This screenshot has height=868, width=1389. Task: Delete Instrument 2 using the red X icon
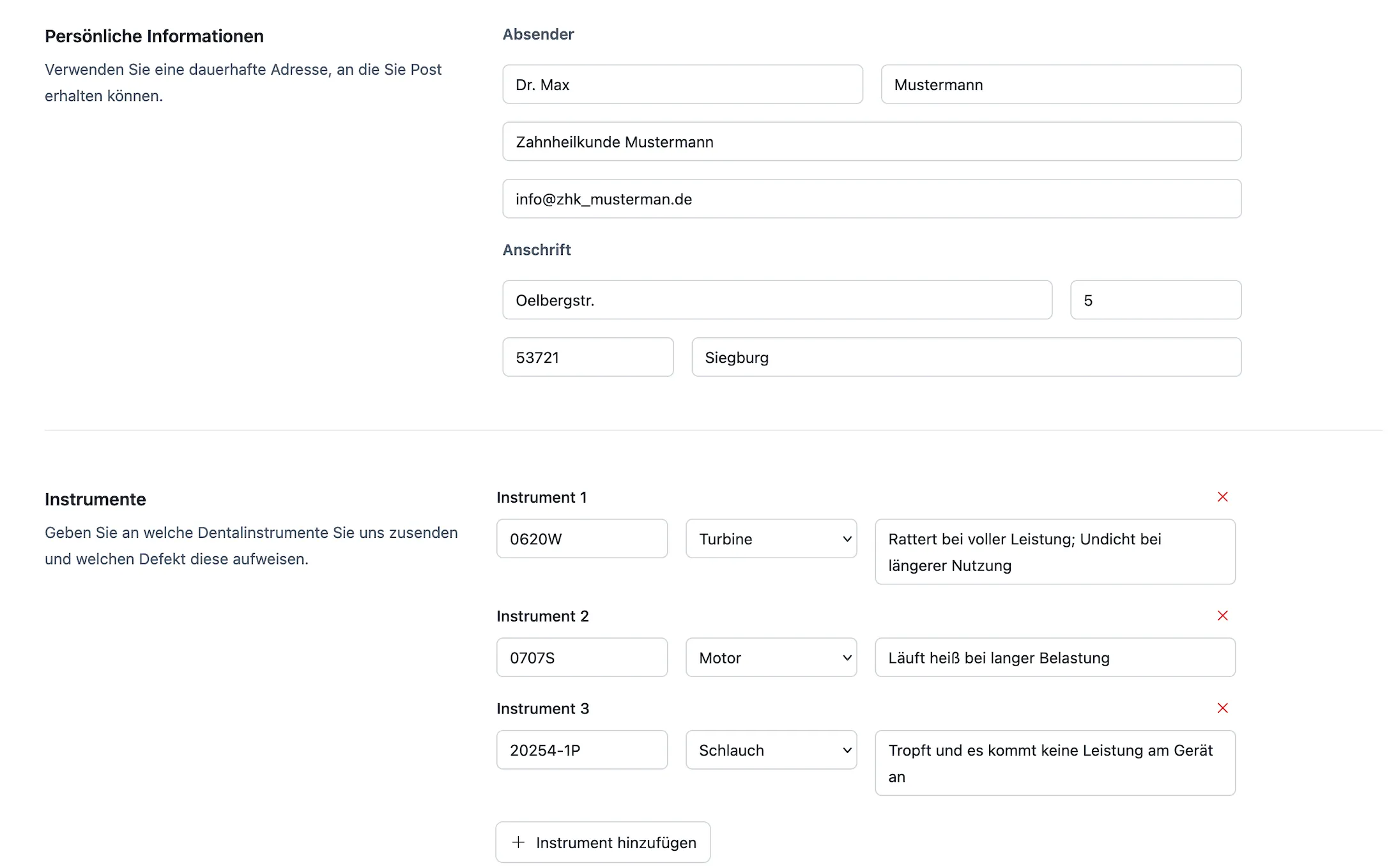pos(1222,615)
